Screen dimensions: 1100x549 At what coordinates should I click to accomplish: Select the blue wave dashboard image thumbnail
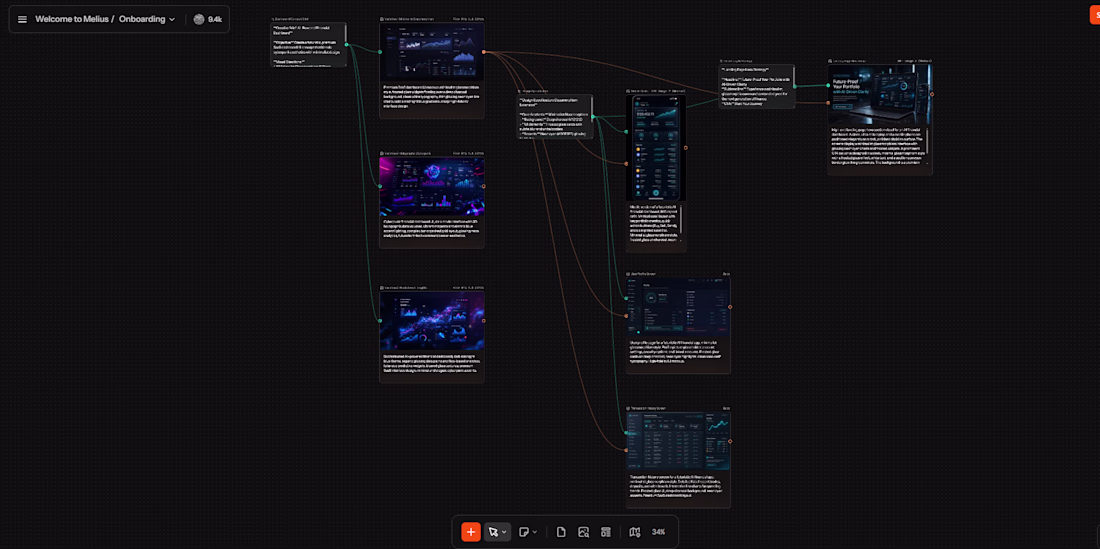[x=431, y=320]
